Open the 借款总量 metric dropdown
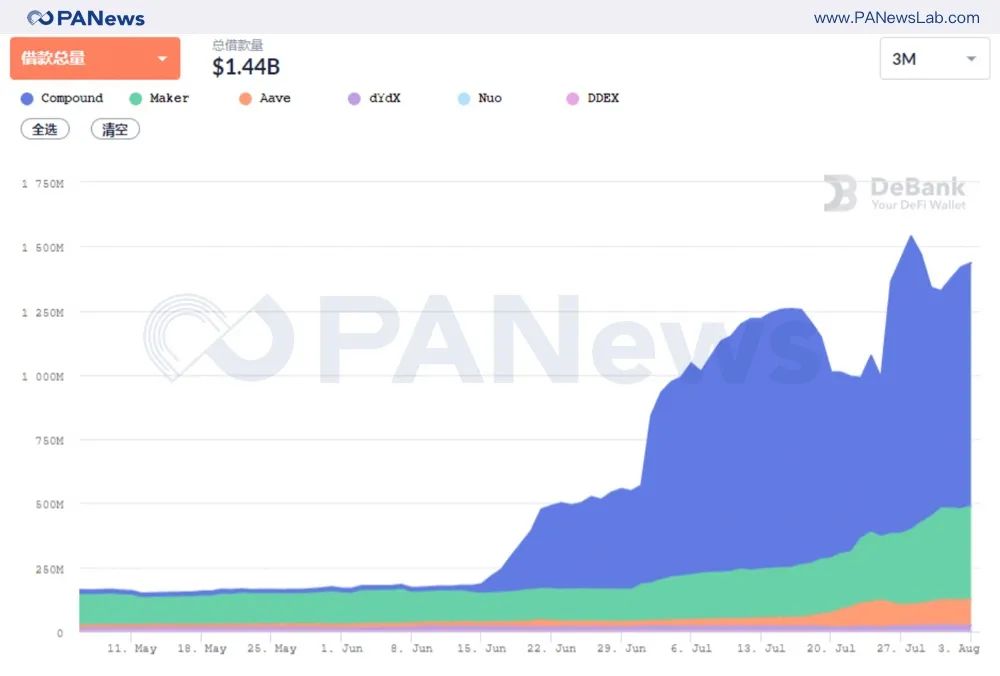The image size is (1000, 676). point(95,58)
